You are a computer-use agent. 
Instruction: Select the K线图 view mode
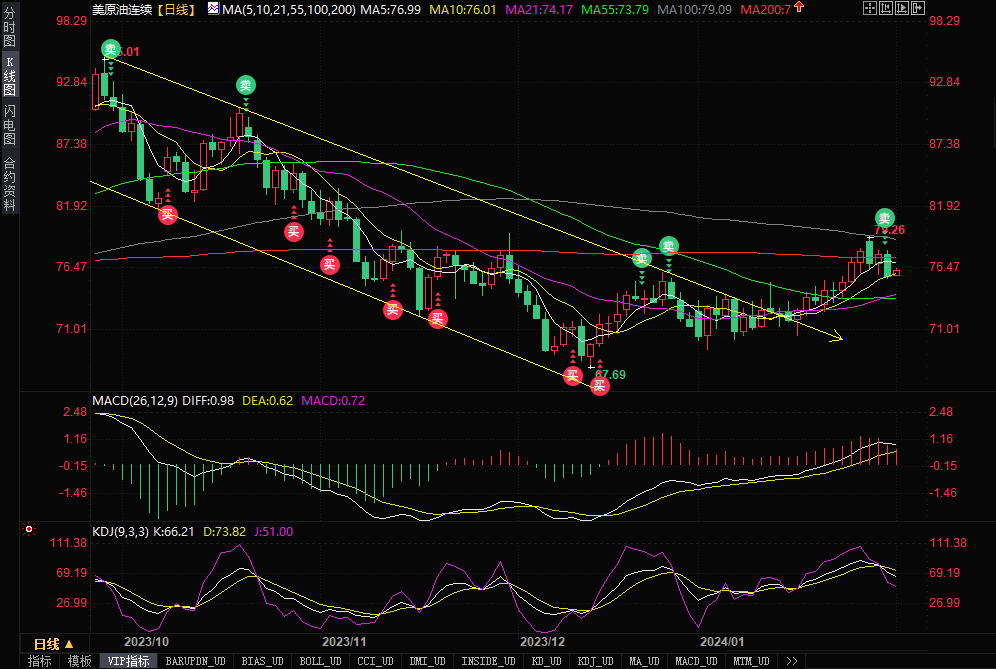coord(10,75)
